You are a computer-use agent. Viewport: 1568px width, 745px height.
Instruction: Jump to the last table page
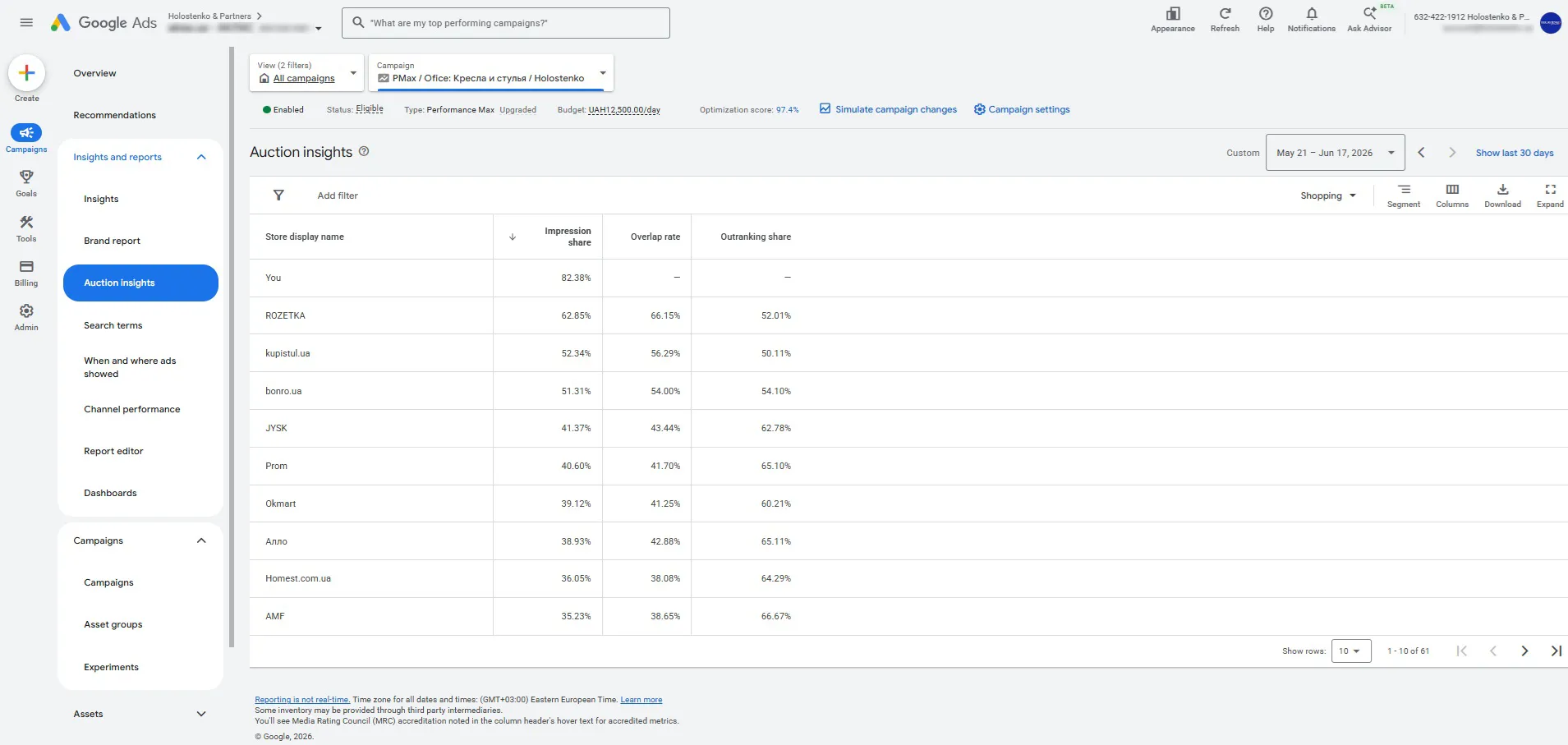(1556, 651)
